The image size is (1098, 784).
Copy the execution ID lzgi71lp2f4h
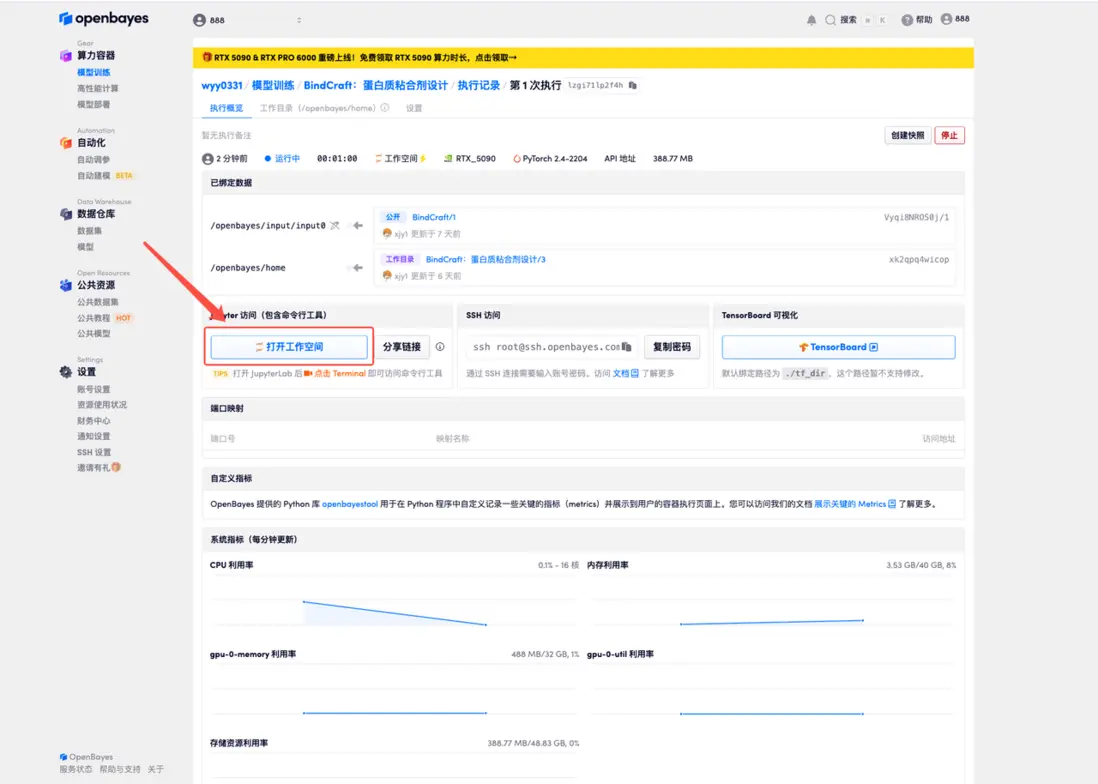click(x=632, y=85)
